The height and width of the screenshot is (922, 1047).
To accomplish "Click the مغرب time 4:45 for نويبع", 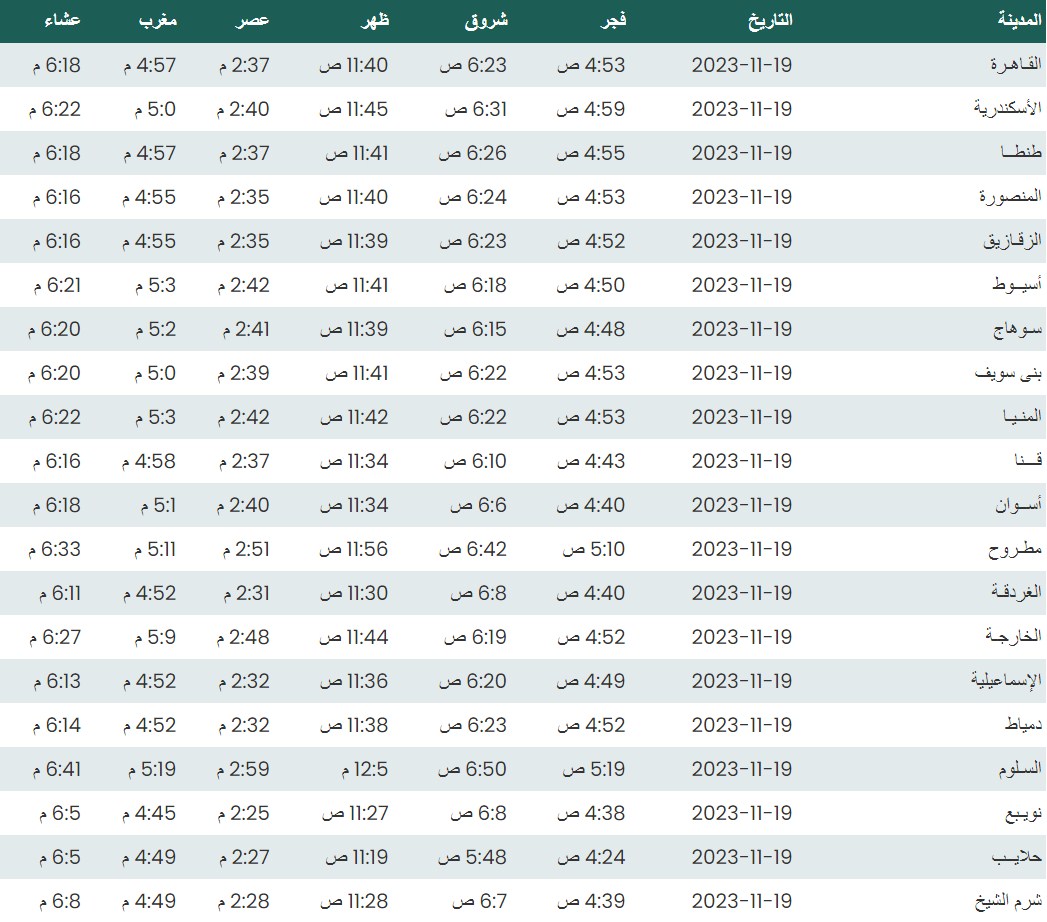I will click(x=149, y=813).
